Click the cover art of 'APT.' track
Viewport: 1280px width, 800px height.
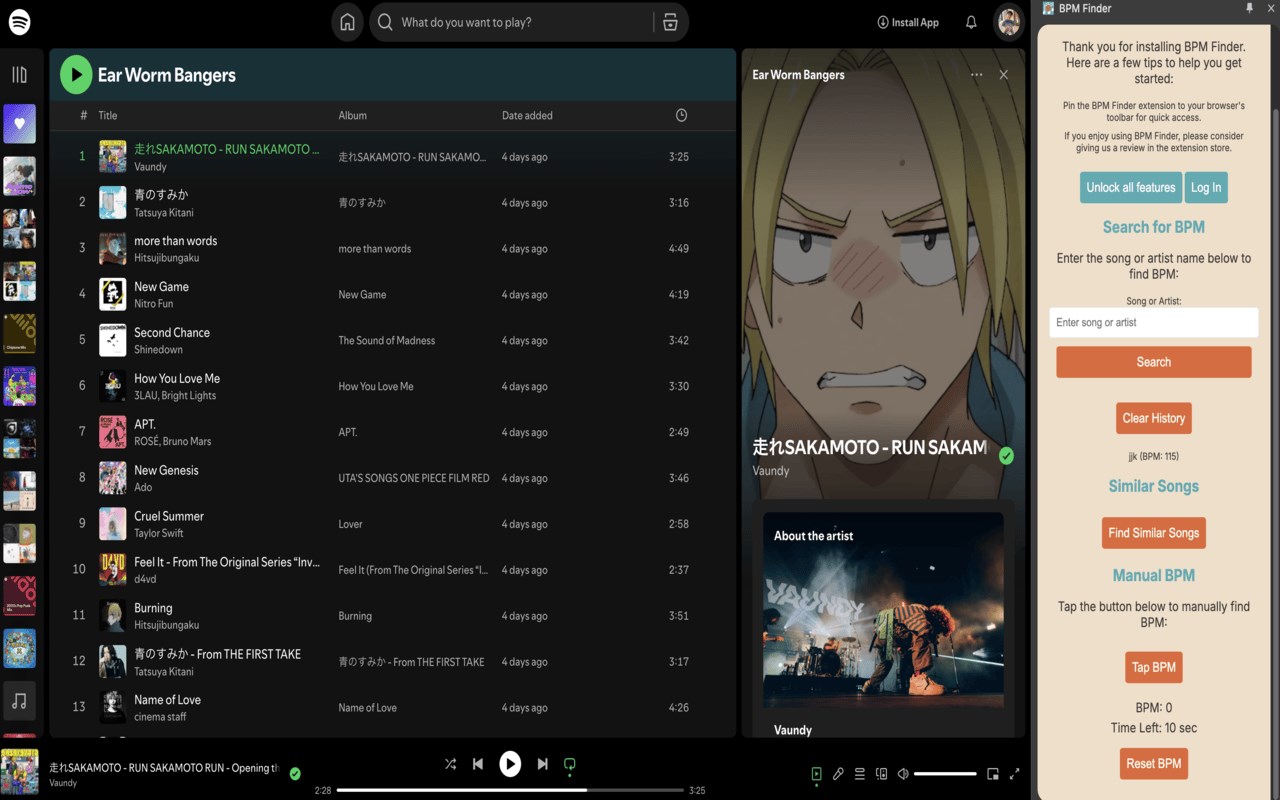(x=113, y=432)
